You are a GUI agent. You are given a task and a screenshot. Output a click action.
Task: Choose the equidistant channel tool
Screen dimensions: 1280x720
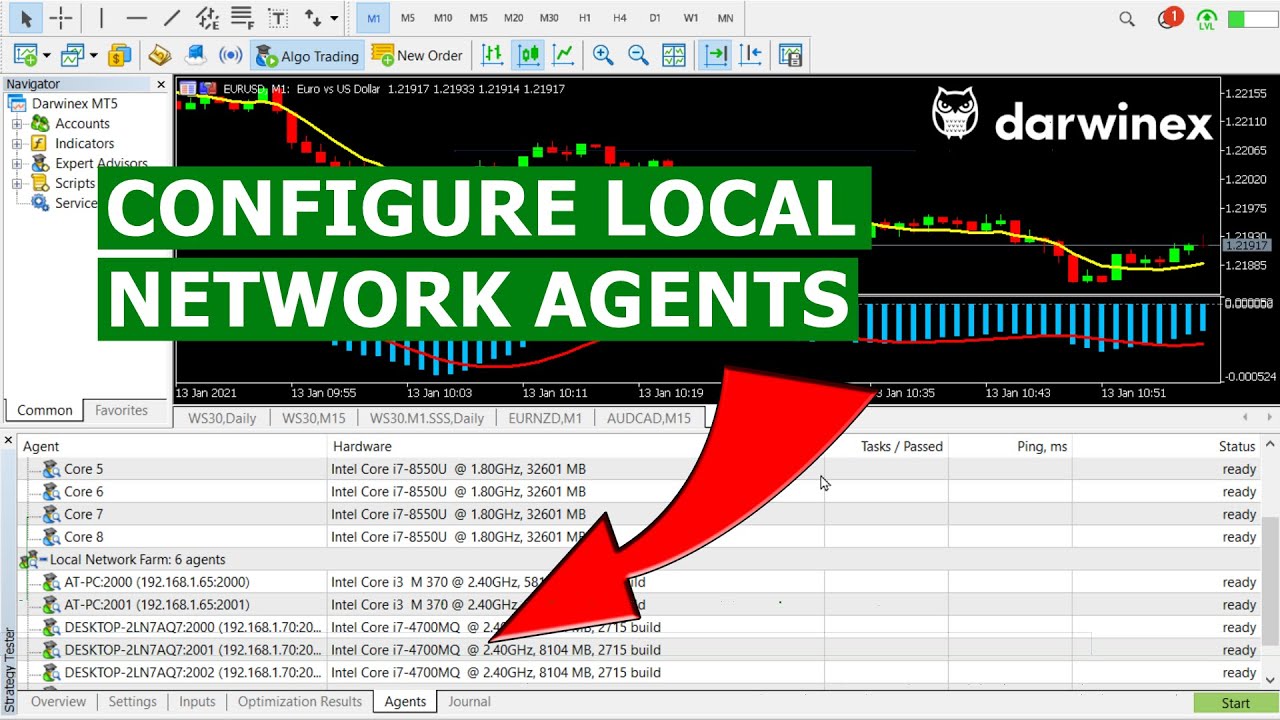click(207, 18)
